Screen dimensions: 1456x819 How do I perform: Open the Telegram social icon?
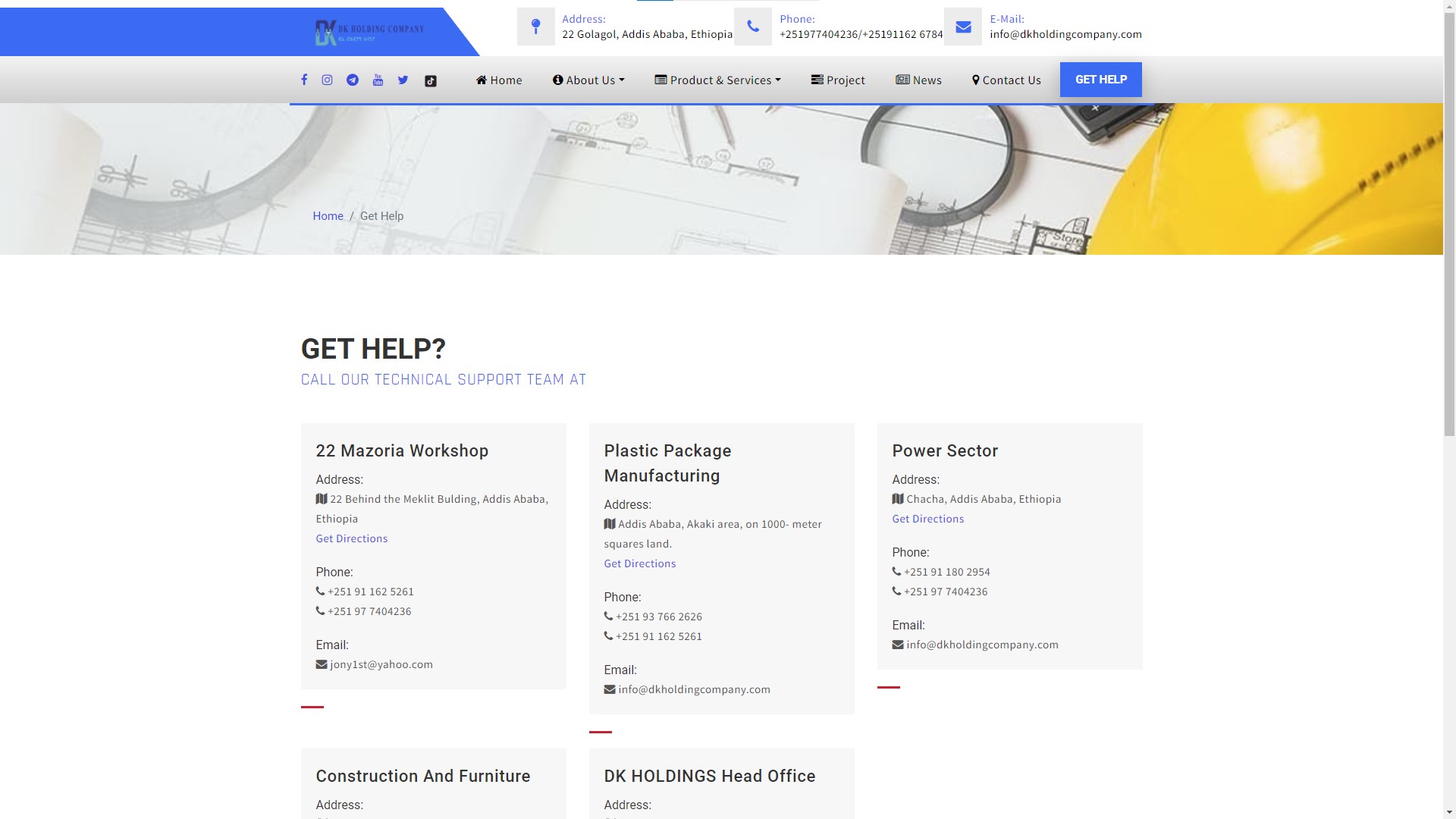(353, 80)
